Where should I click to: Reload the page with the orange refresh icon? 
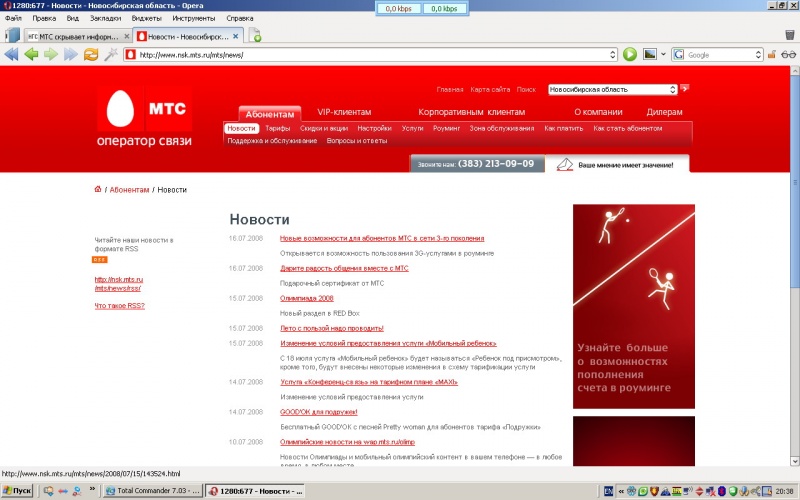click(91, 54)
